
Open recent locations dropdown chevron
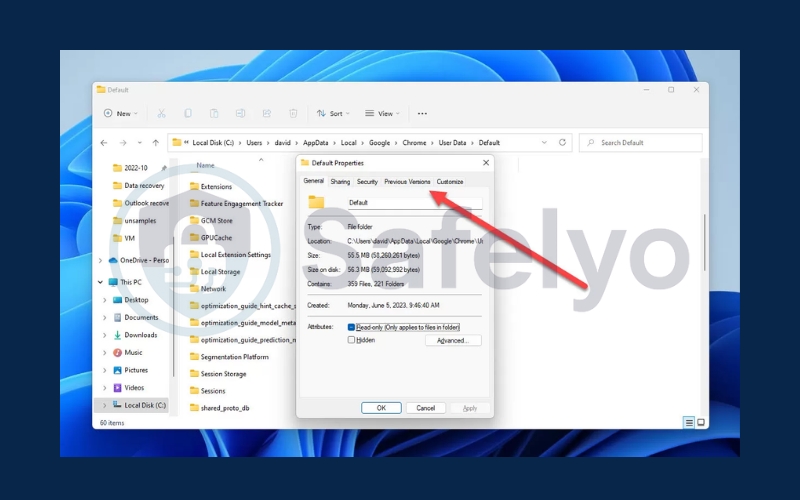[x=139, y=143]
